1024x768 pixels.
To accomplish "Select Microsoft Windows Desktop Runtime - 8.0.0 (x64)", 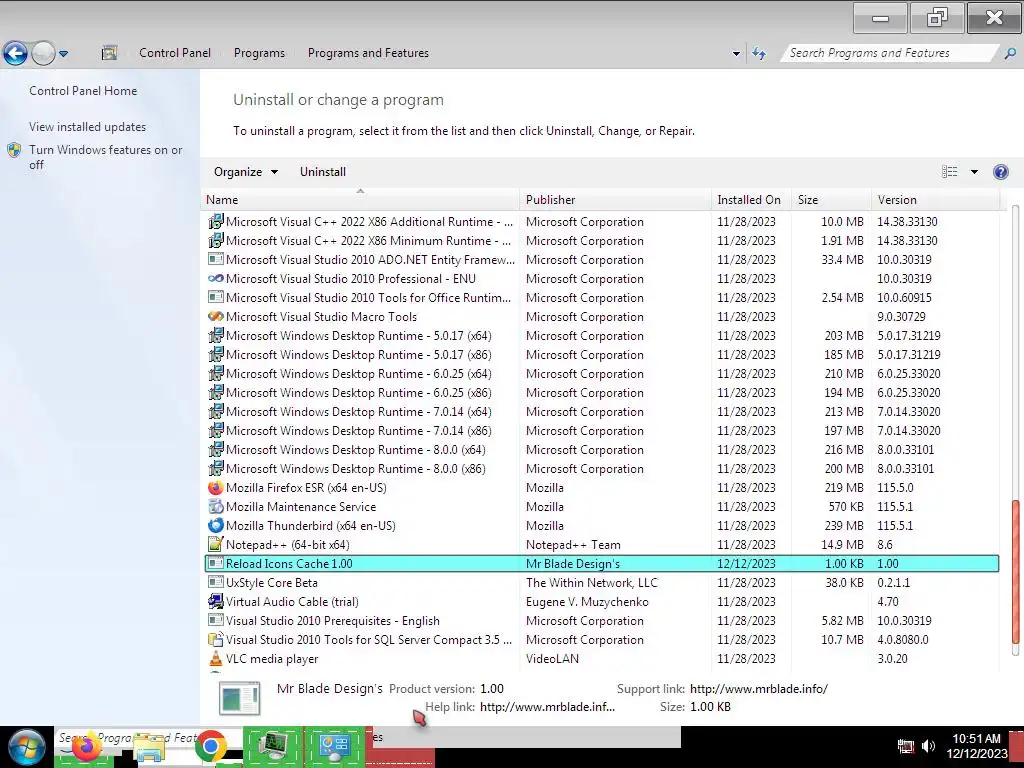I will click(x=601, y=450).
